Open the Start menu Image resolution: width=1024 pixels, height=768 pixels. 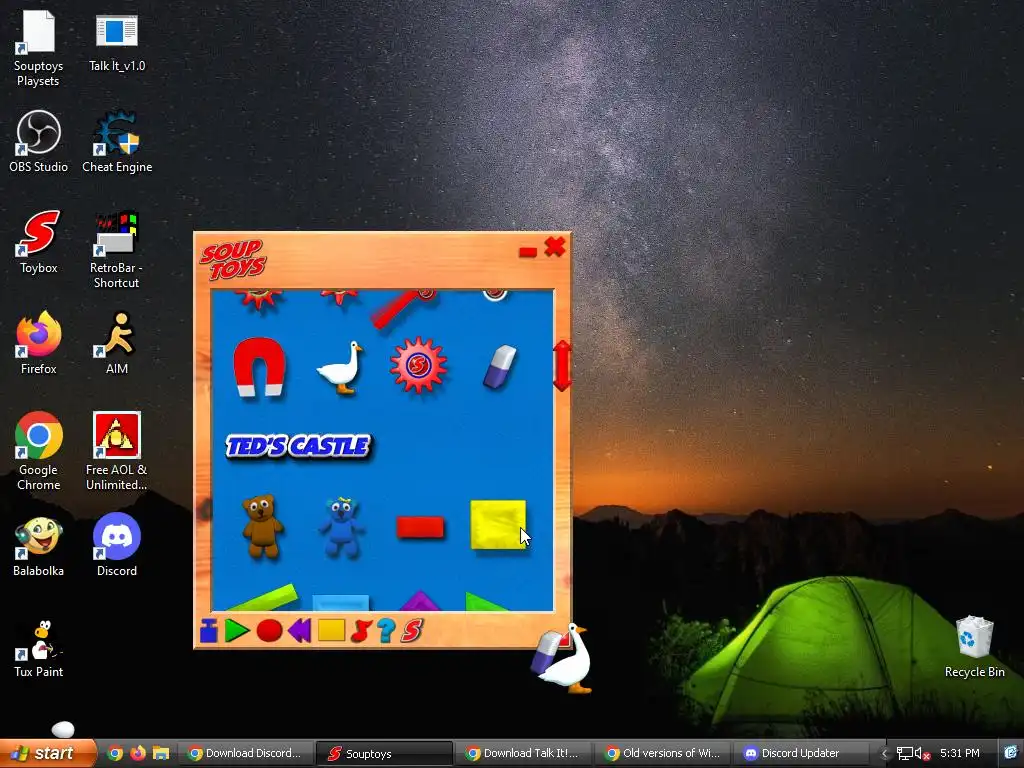pyautogui.click(x=47, y=753)
